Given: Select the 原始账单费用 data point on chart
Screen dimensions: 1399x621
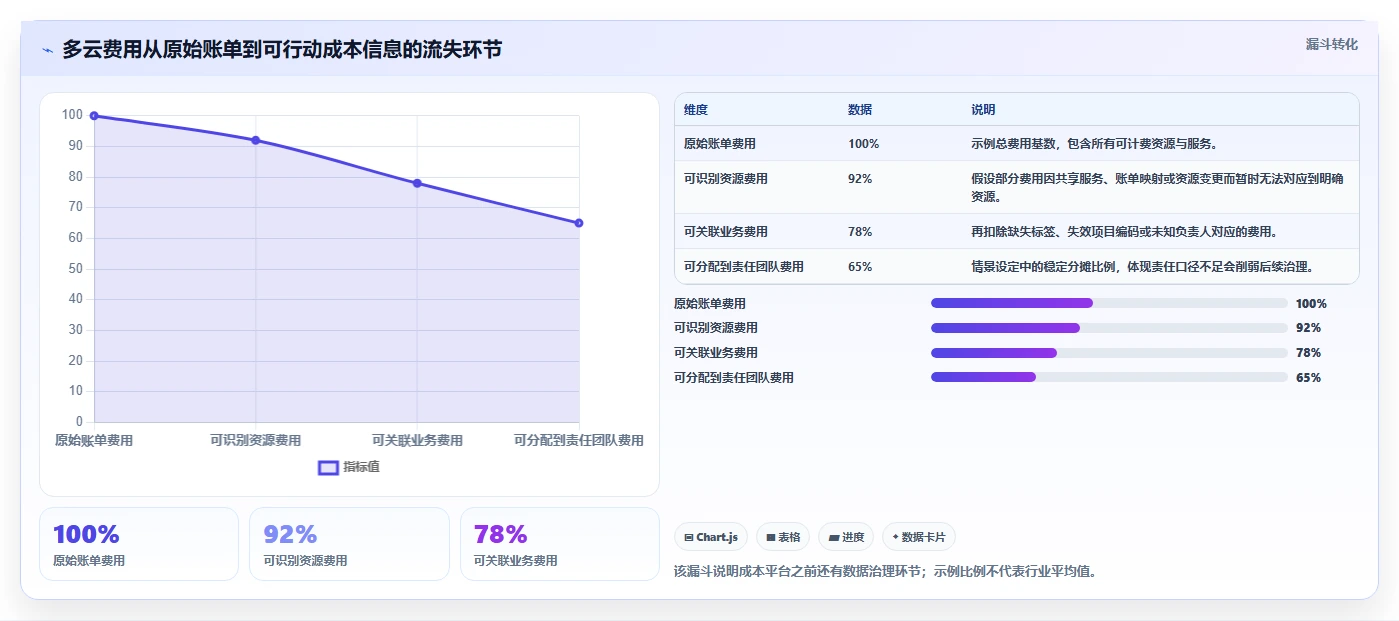Looking at the screenshot, I should (94, 116).
